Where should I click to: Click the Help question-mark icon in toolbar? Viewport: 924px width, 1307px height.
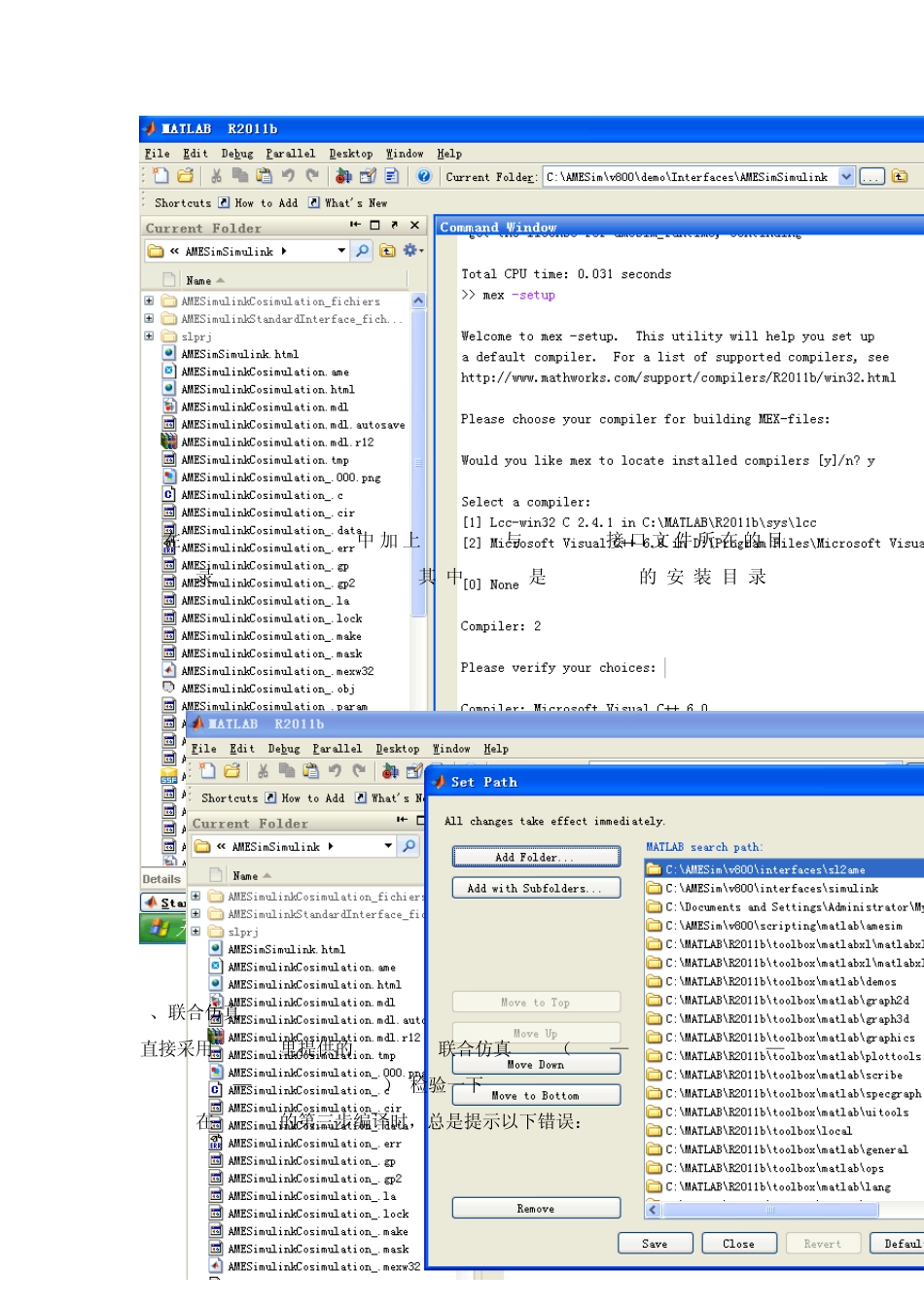[x=424, y=176]
